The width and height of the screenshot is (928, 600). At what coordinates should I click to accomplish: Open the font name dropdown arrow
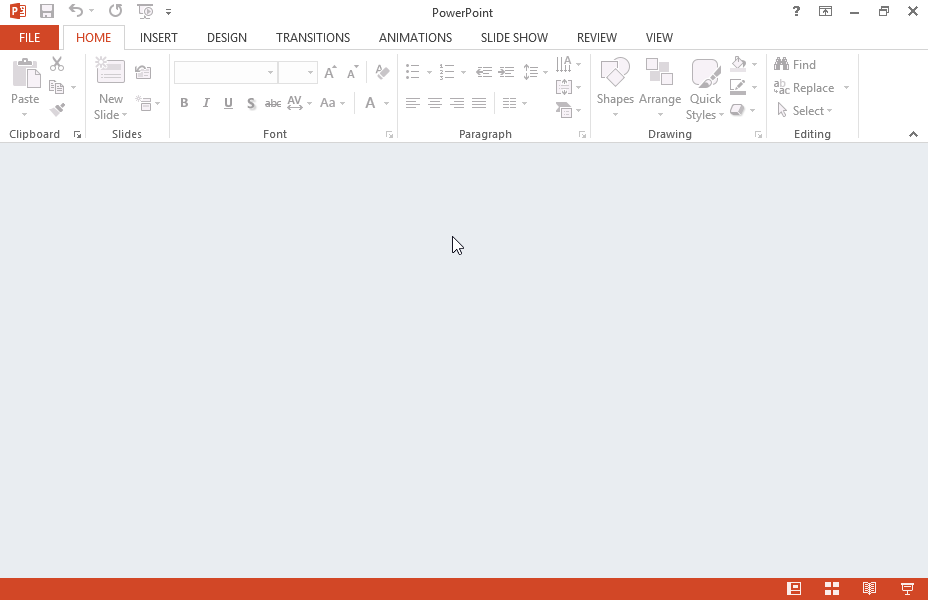[x=270, y=72]
